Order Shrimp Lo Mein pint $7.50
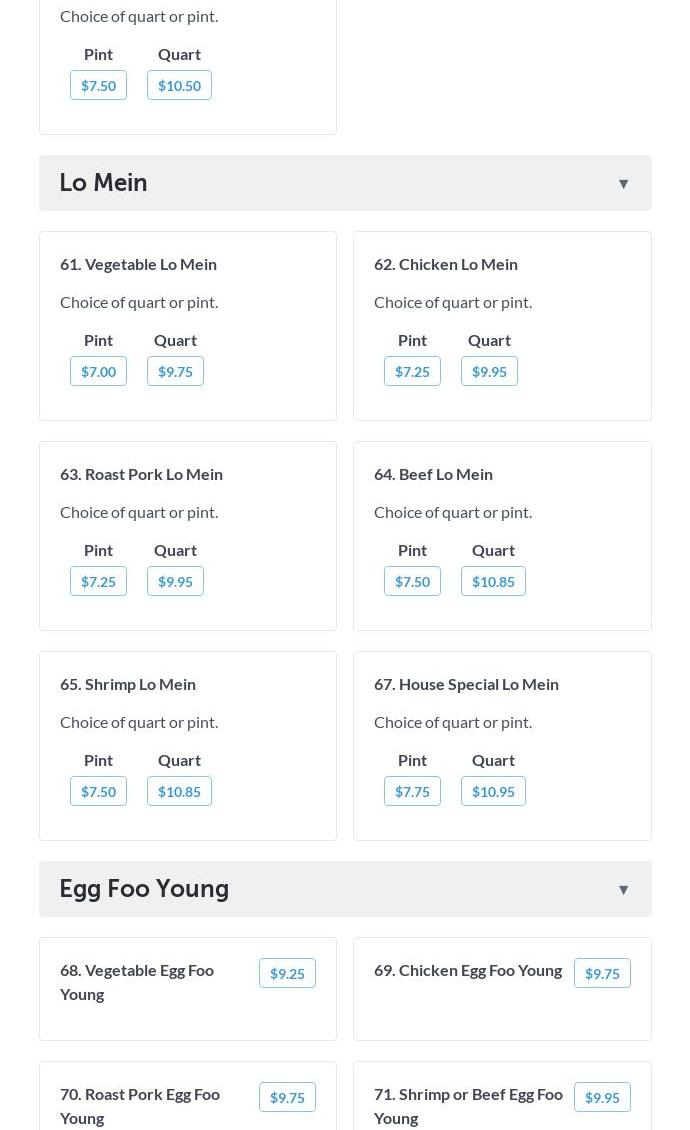 tap(98, 791)
